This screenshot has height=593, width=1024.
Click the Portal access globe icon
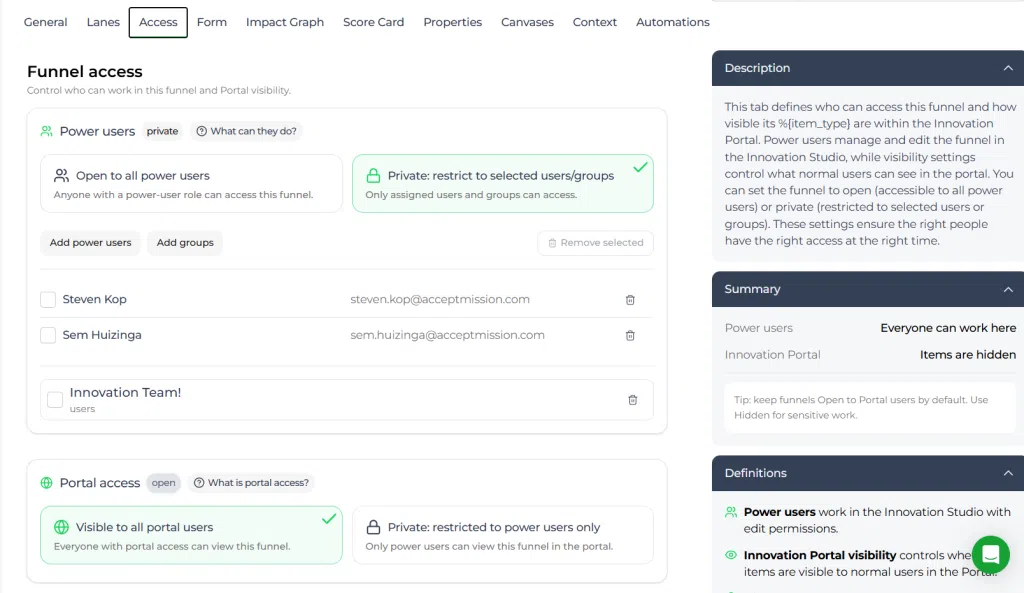pyautogui.click(x=46, y=483)
